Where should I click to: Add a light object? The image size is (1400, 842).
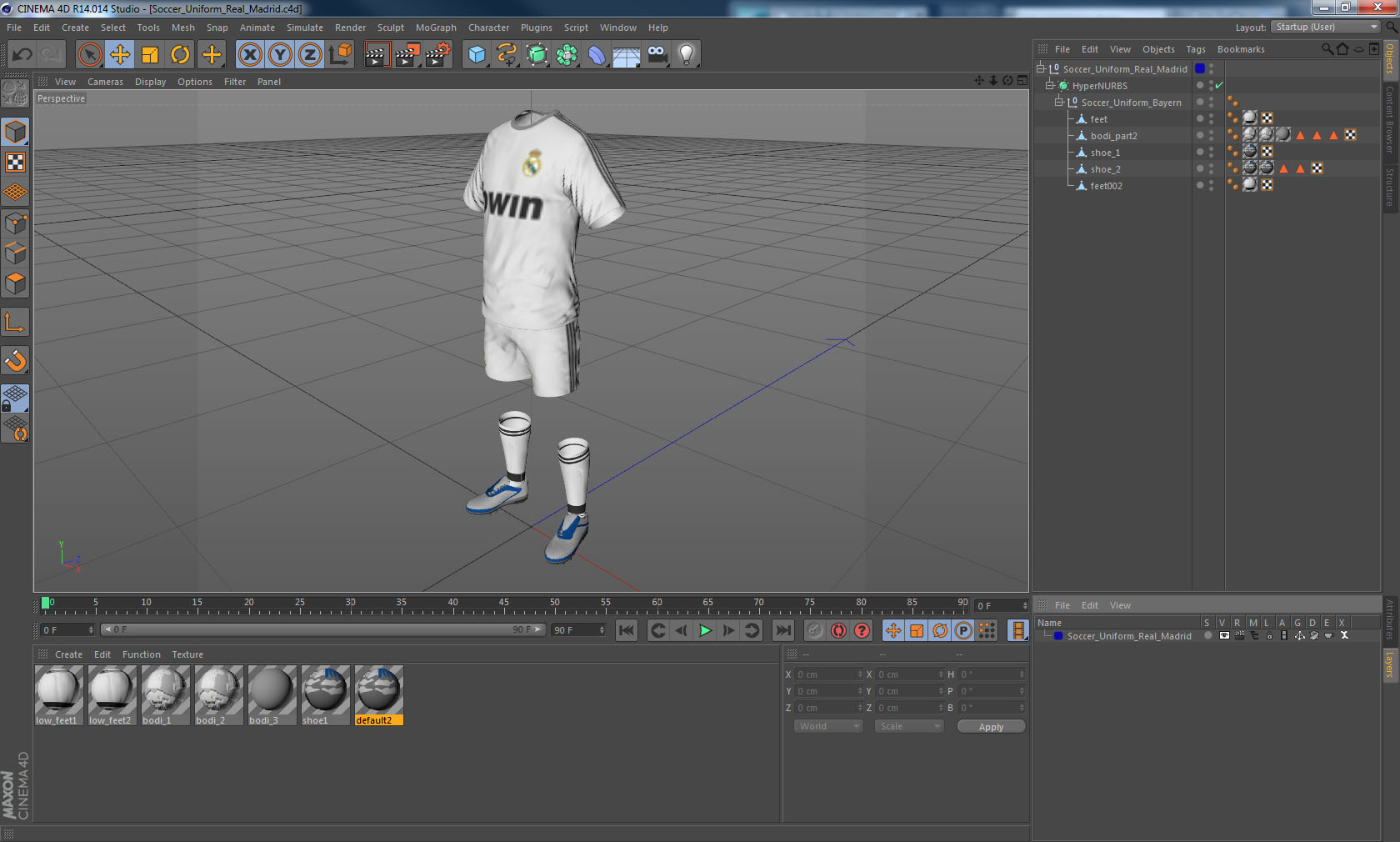point(687,55)
